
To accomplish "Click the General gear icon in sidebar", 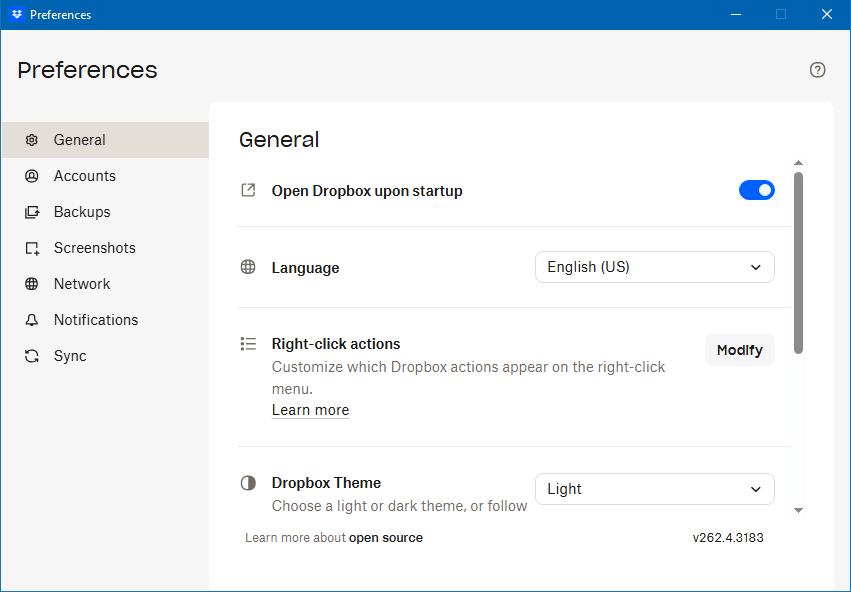I will pyautogui.click(x=31, y=140).
